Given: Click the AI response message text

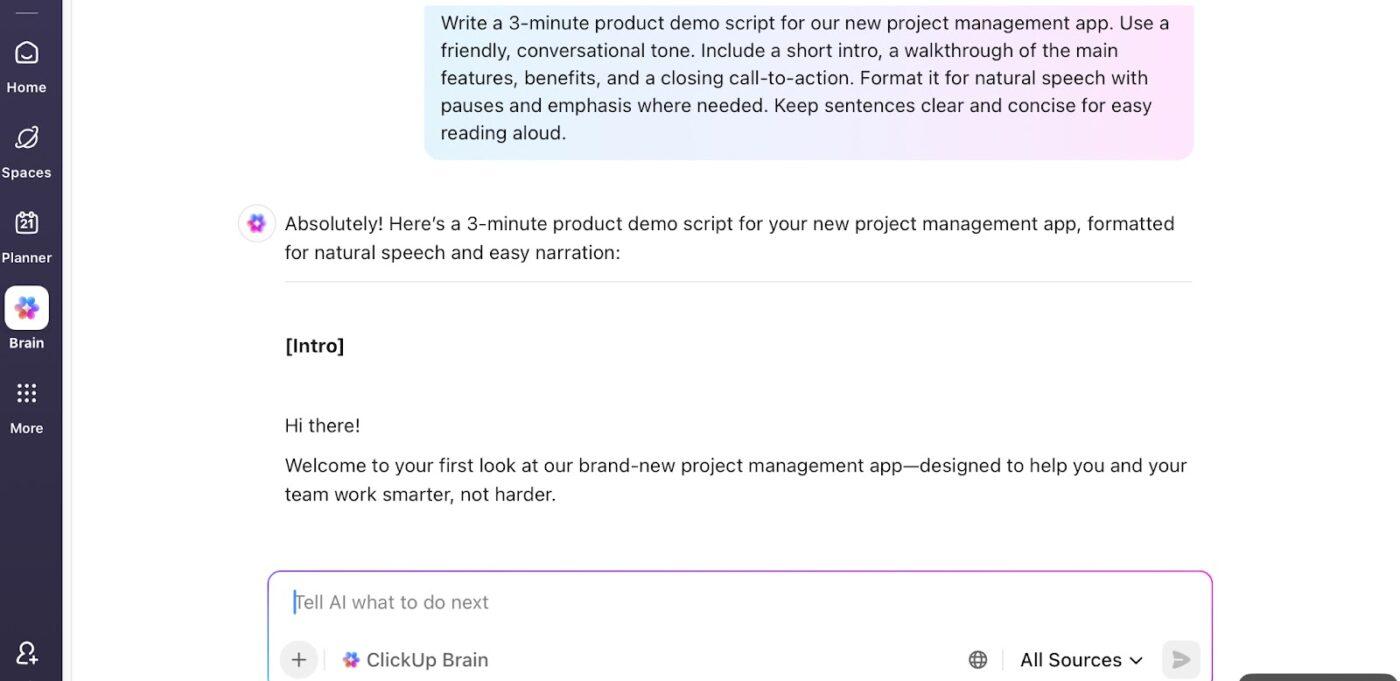Looking at the screenshot, I should coord(729,237).
